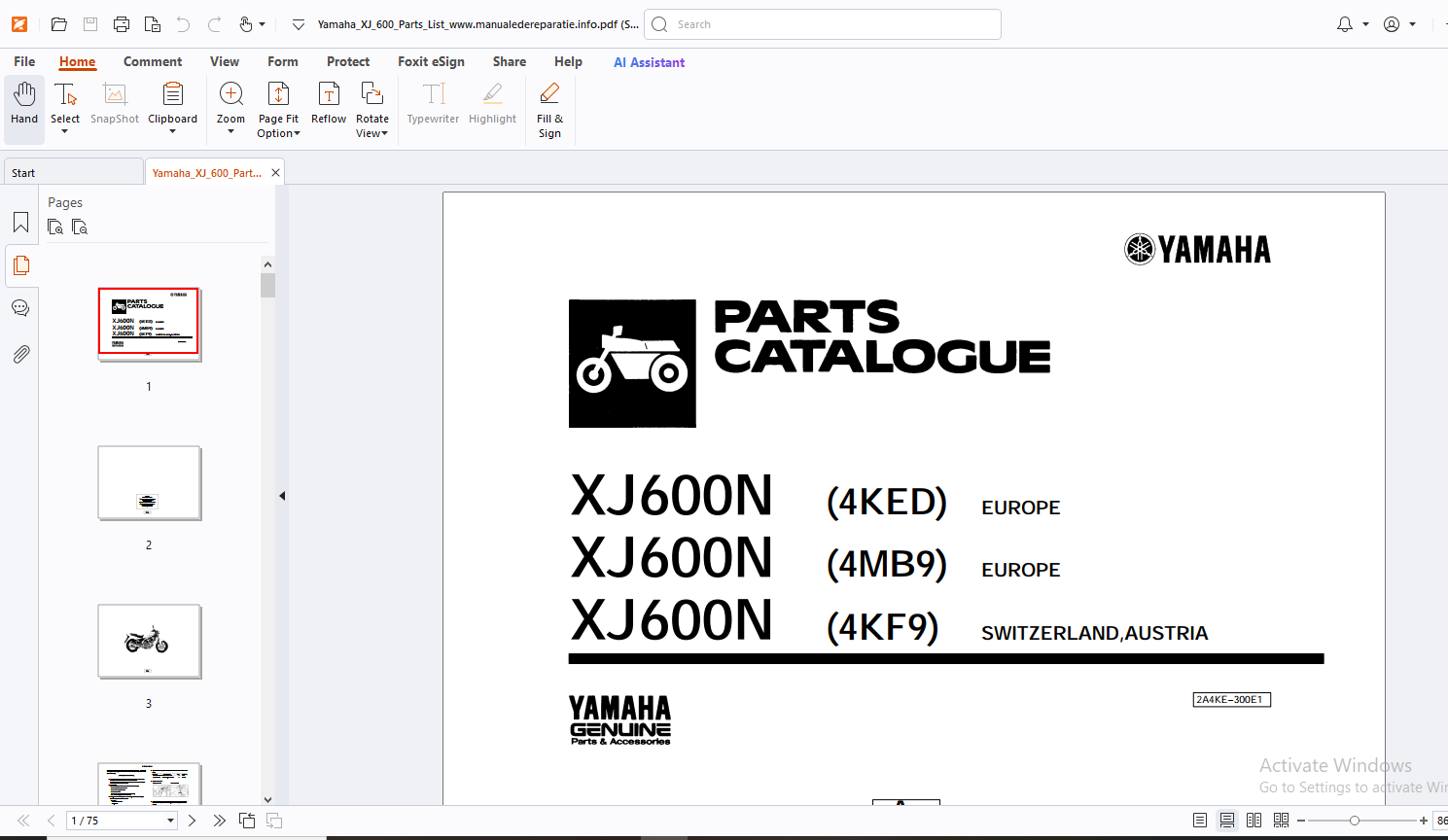Close the Yamaha_XJ_600_Part document tab
Viewport: 1448px width, 840px height.
(276, 172)
